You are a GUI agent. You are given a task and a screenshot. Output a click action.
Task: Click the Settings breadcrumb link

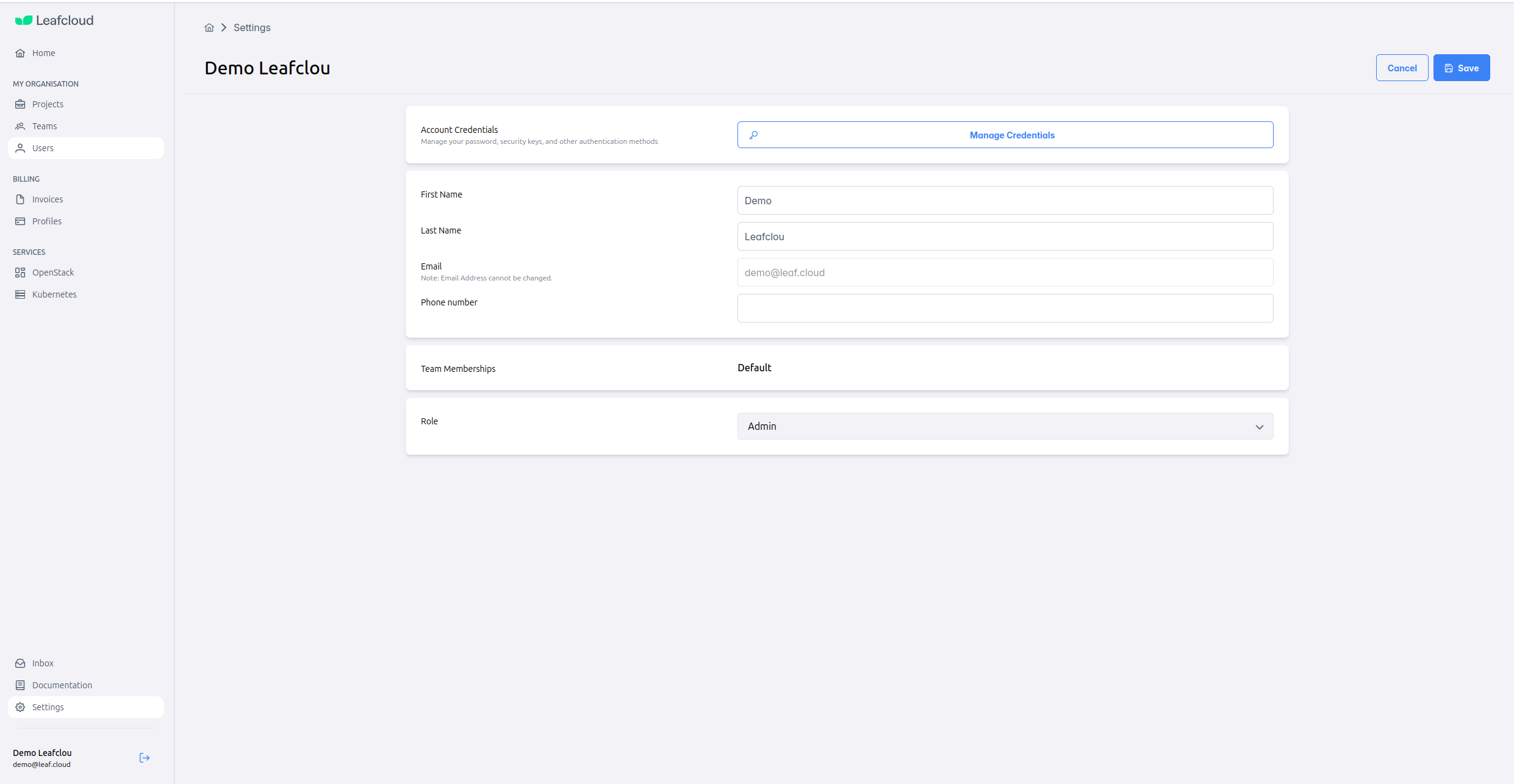(252, 27)
